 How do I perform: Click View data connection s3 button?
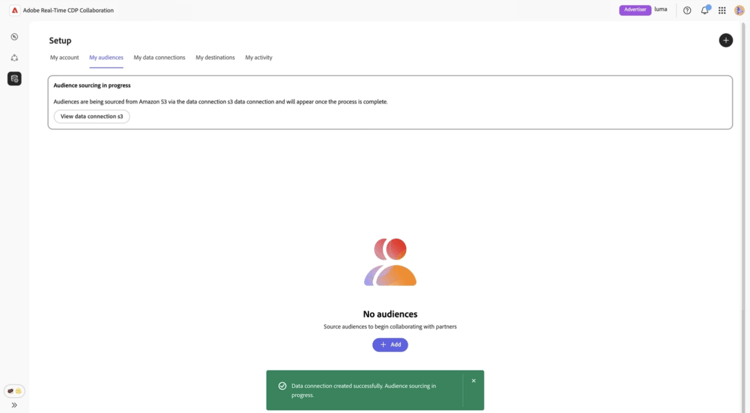(x=91, y=116)
